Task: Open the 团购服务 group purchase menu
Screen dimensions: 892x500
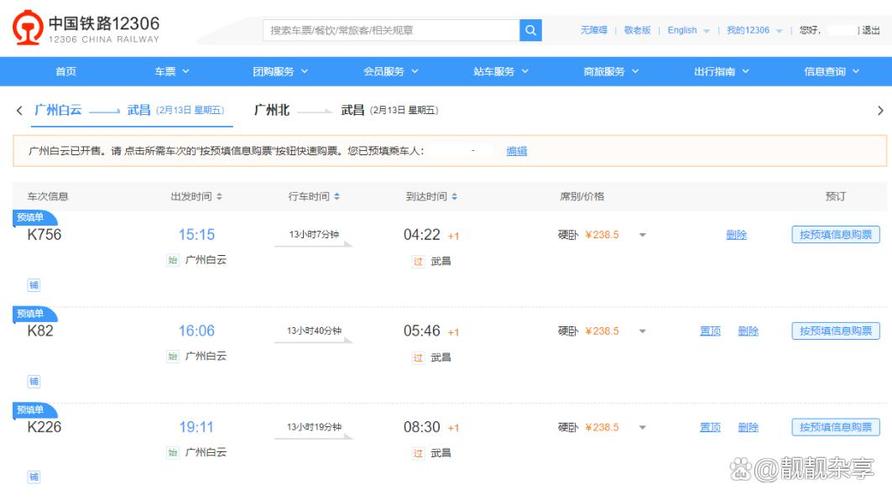Action: point(280,72)
